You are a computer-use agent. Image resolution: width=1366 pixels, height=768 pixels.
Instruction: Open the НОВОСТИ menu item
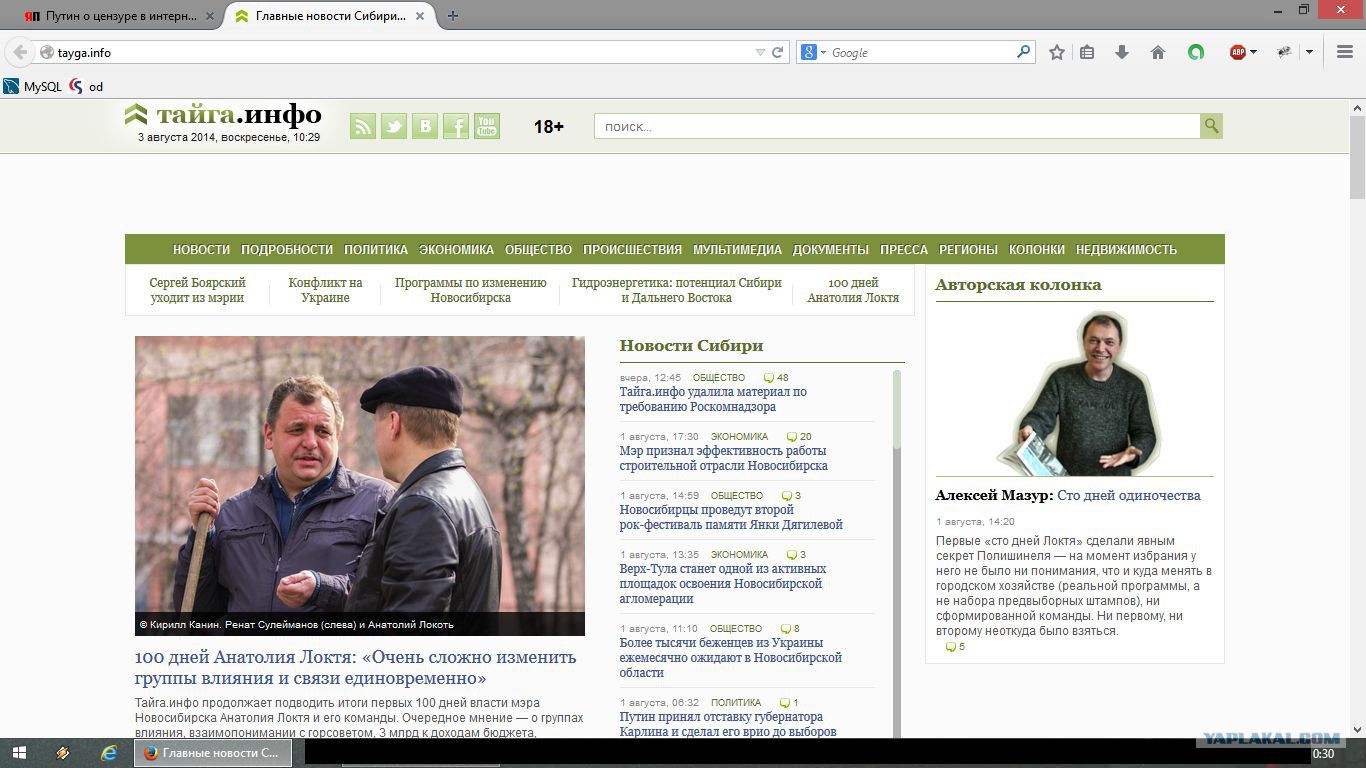tap(201, 250)
